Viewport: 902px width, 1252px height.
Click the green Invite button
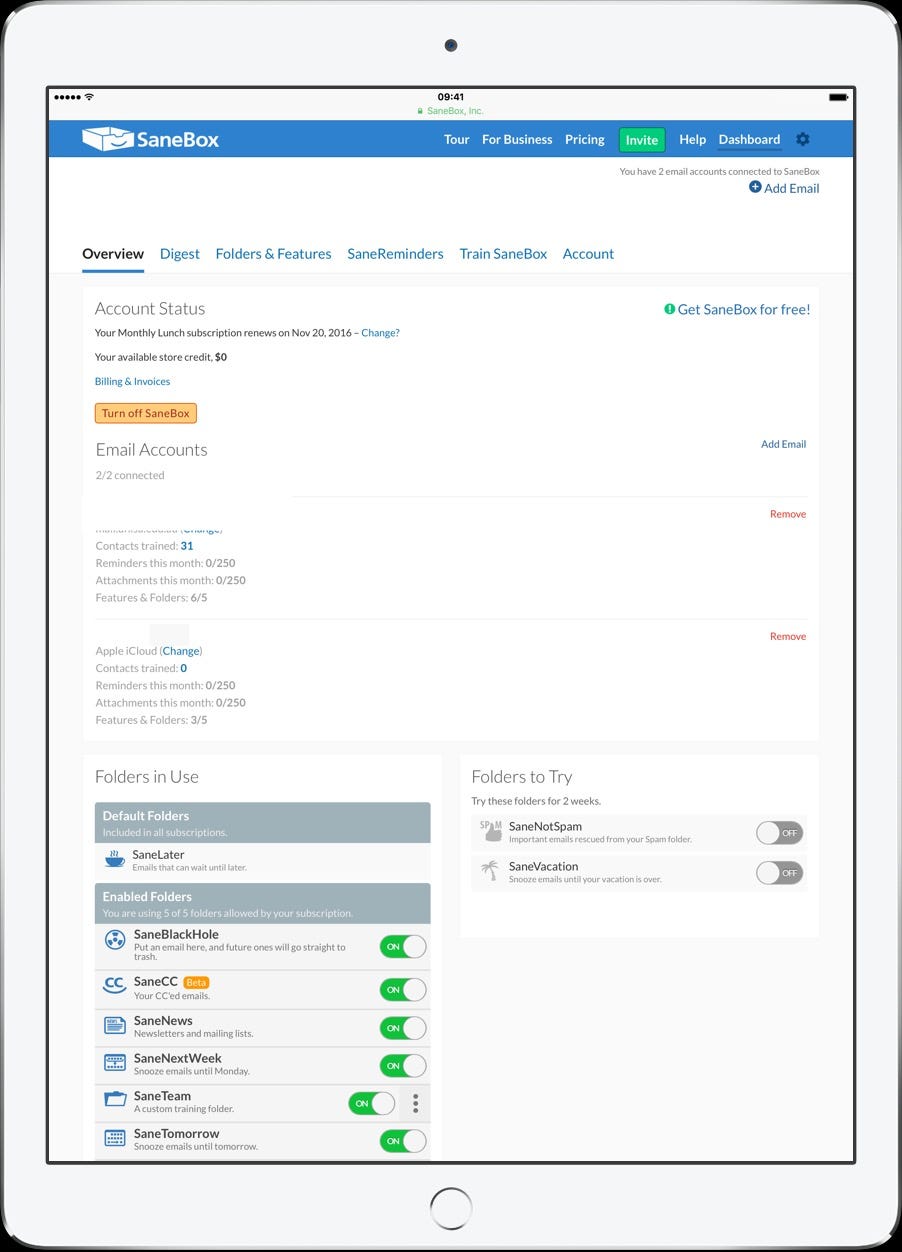pyautogui.click(x=642, y=140)
